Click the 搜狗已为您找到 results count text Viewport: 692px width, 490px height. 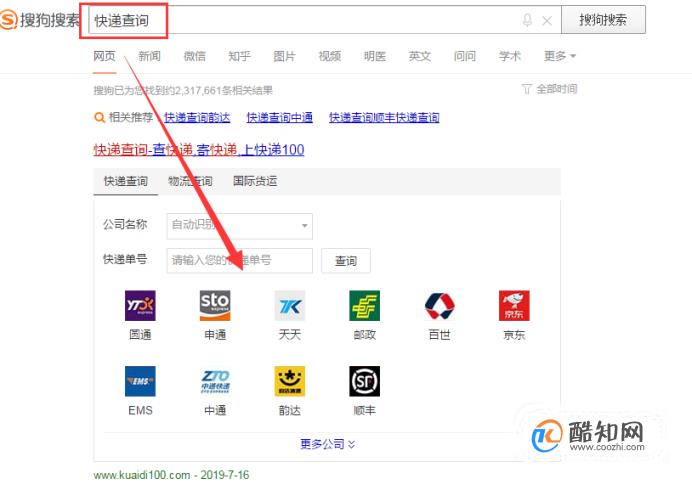coord(183,90)
